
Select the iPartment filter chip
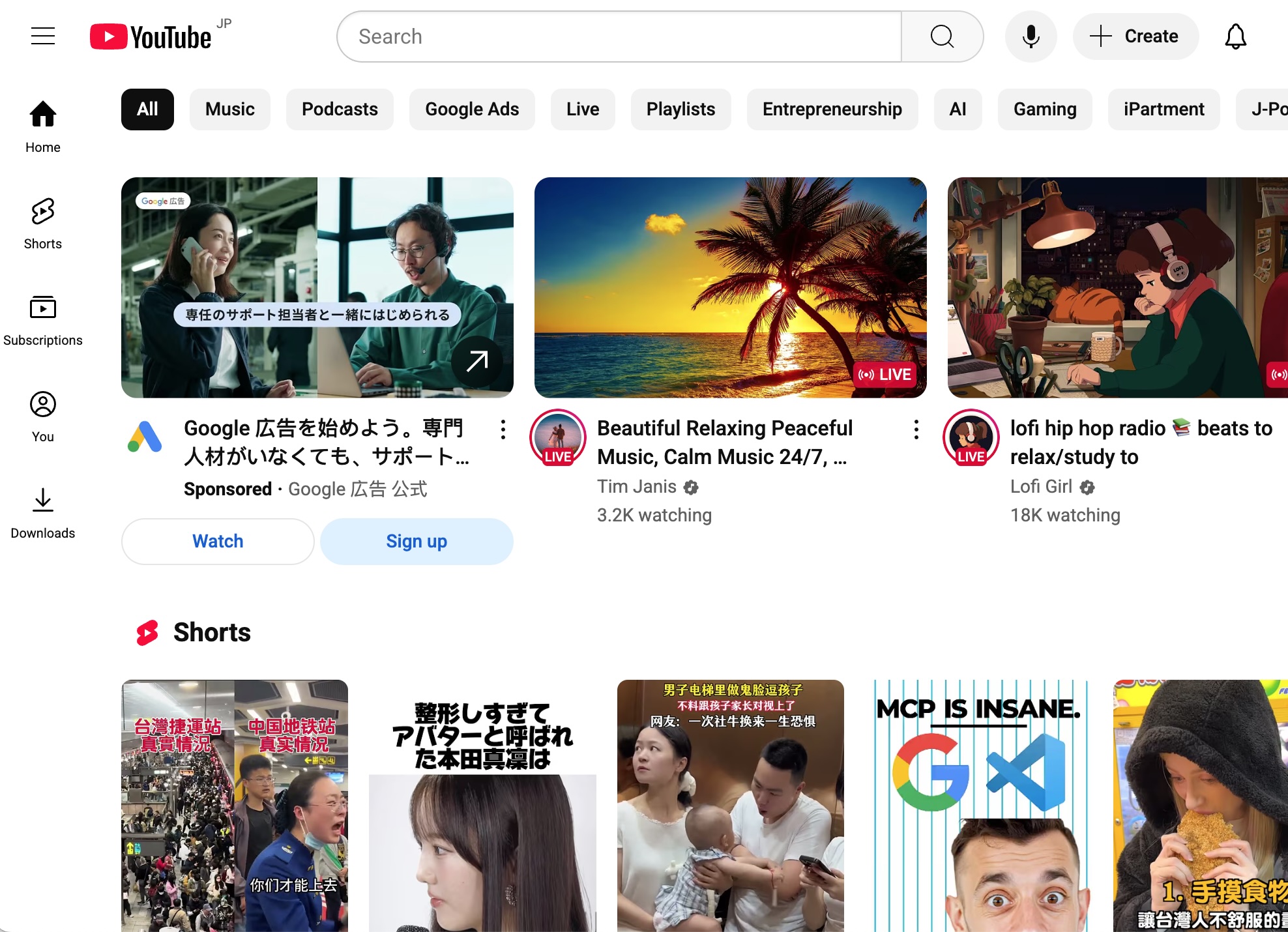1164,109
